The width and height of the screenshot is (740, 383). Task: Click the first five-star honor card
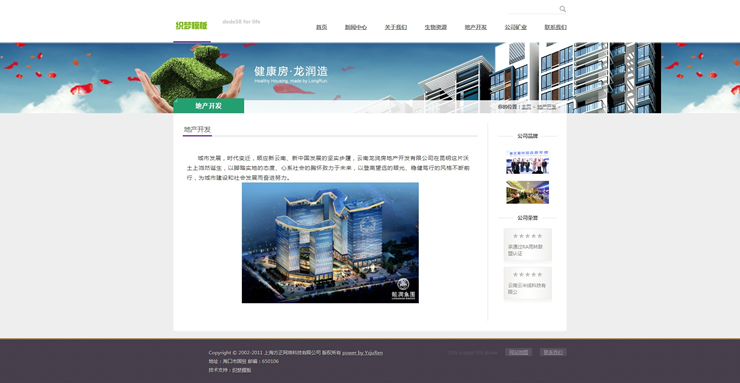point(528,245)
